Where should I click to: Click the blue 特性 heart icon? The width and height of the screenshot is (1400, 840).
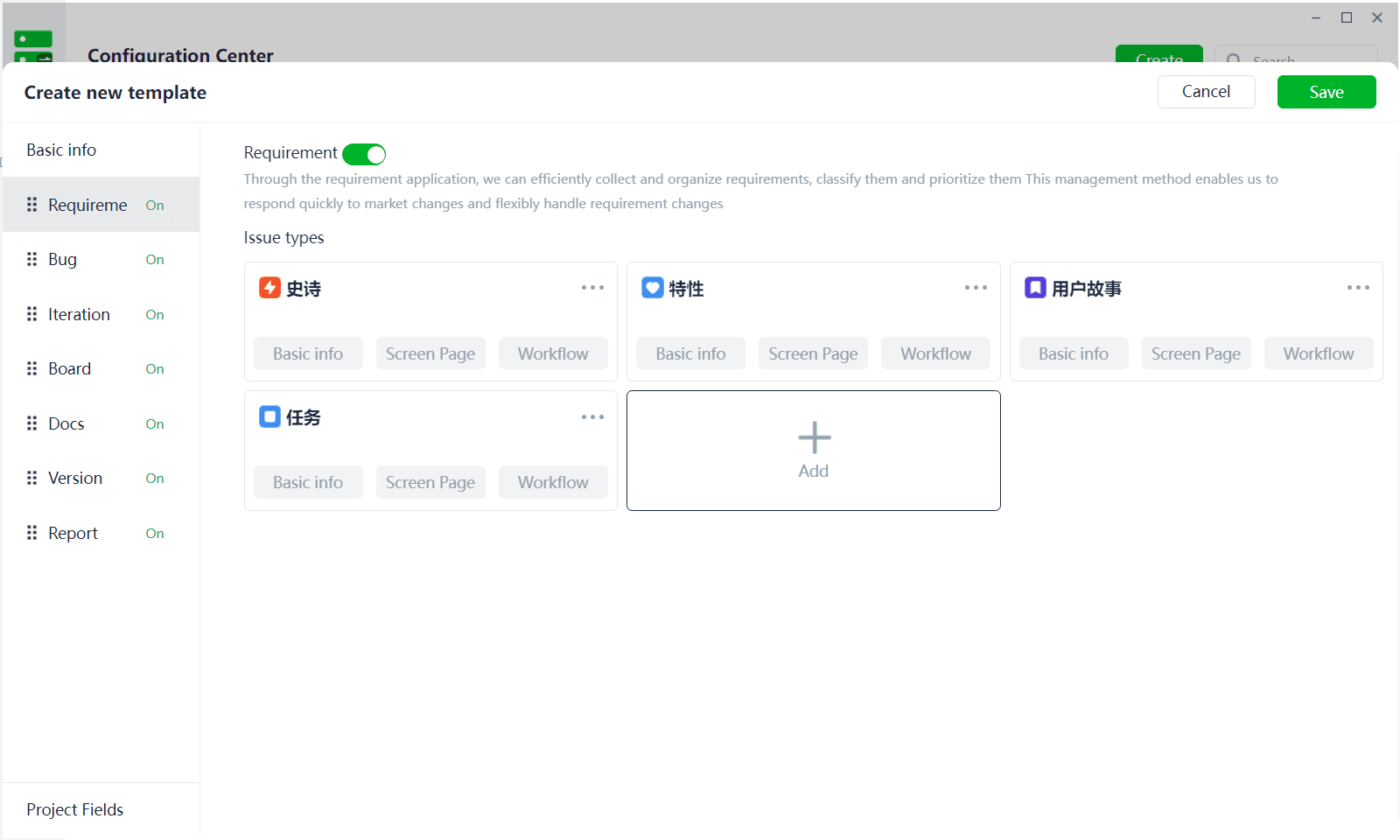click(x=653, y=288)
